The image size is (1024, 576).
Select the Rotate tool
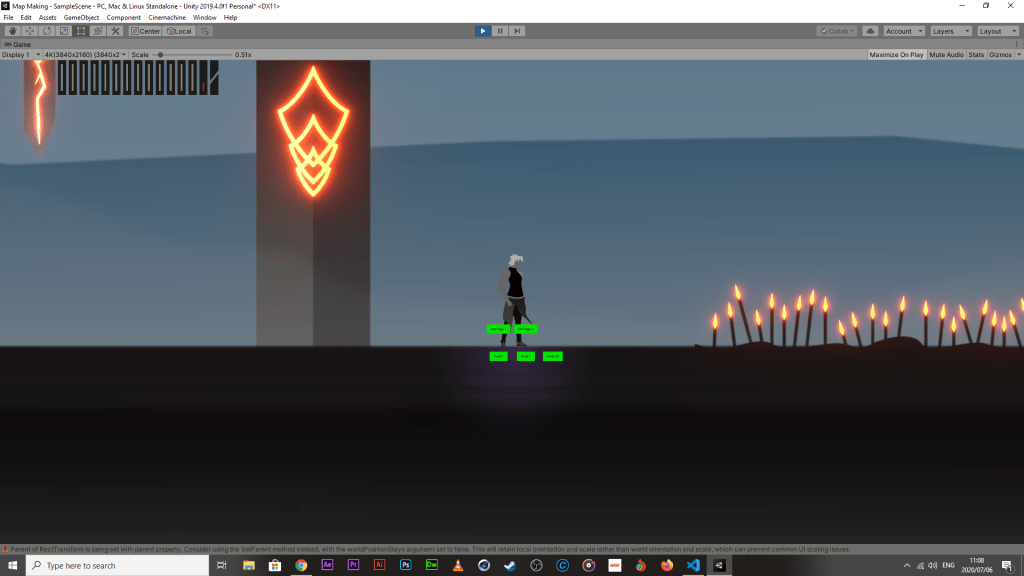47,31
